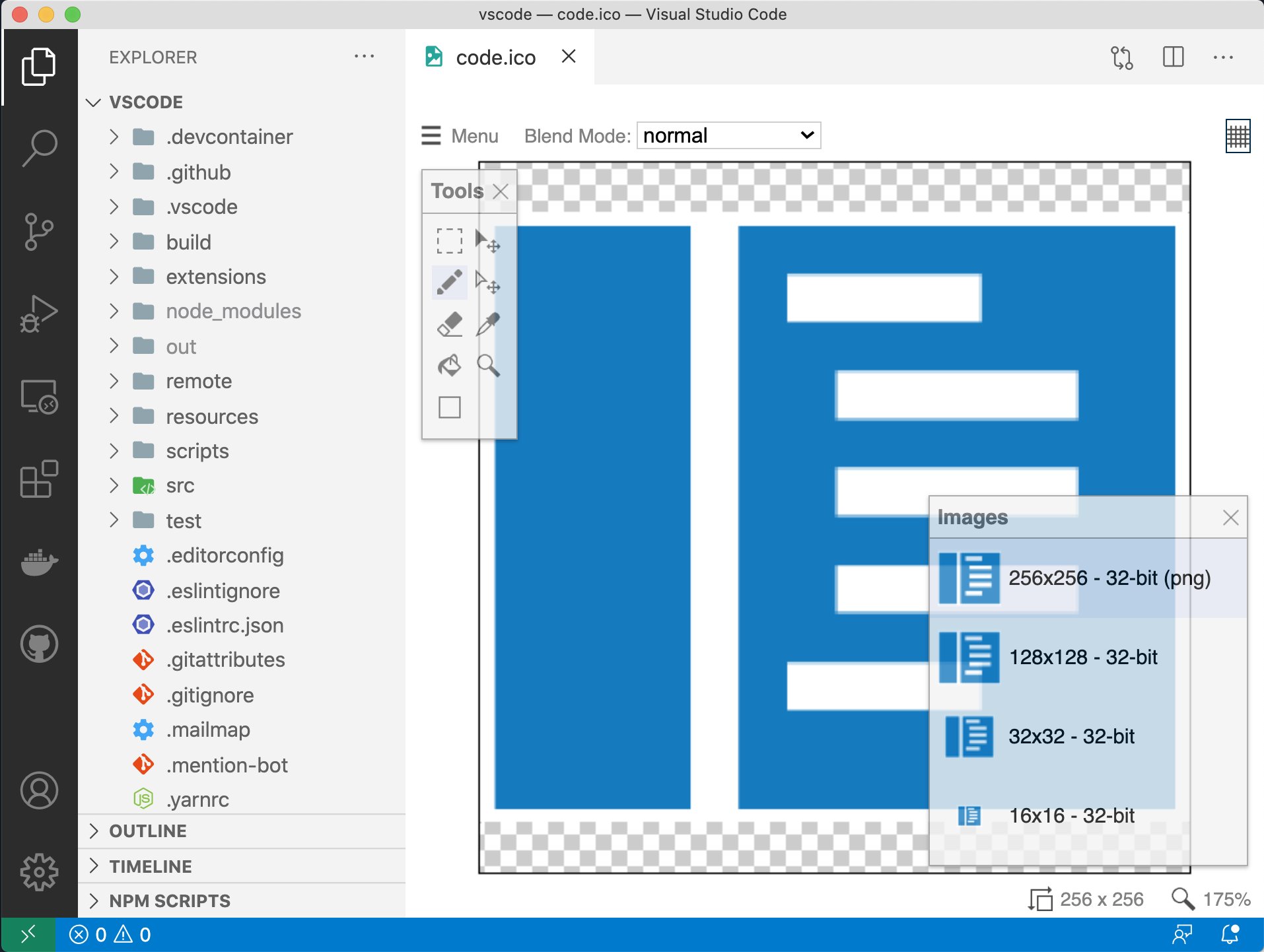Open the .yarnrc file
Viewport: 1264px width, 952px height.
(242, 799)
